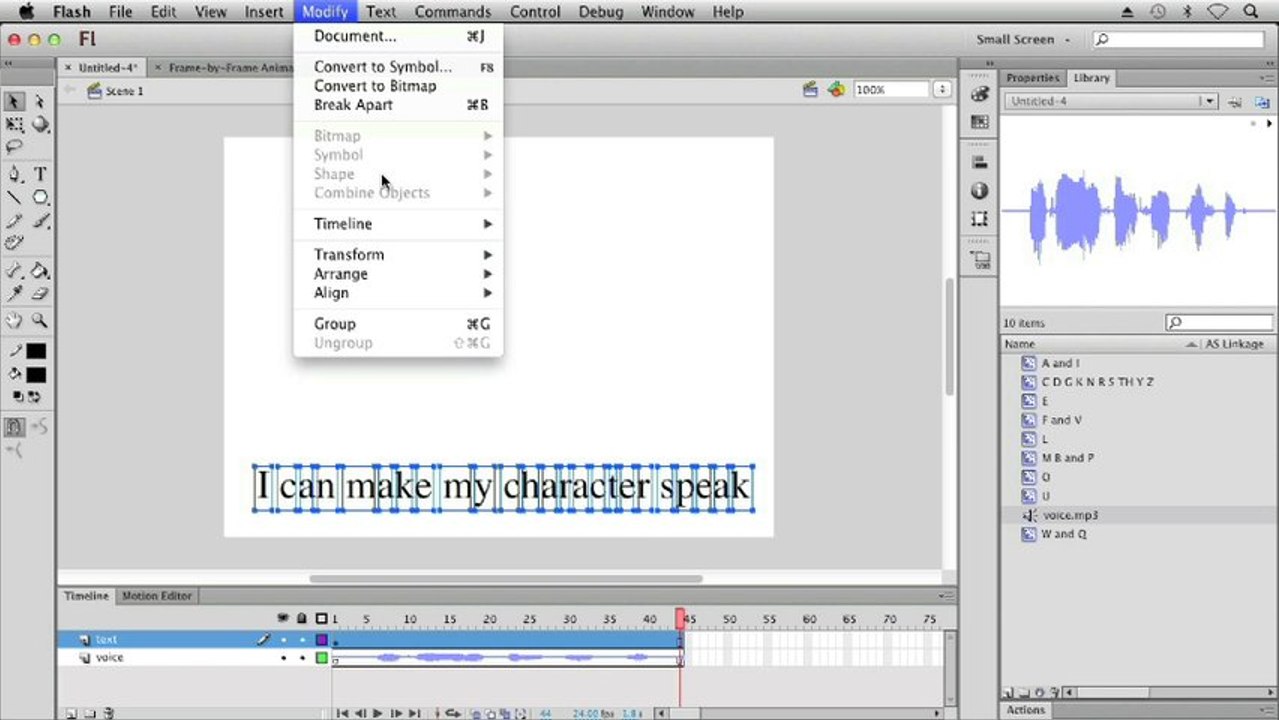Click the Fill color swatch
The width and height of the screenshot is (1279, 720).
pos(36,375)
